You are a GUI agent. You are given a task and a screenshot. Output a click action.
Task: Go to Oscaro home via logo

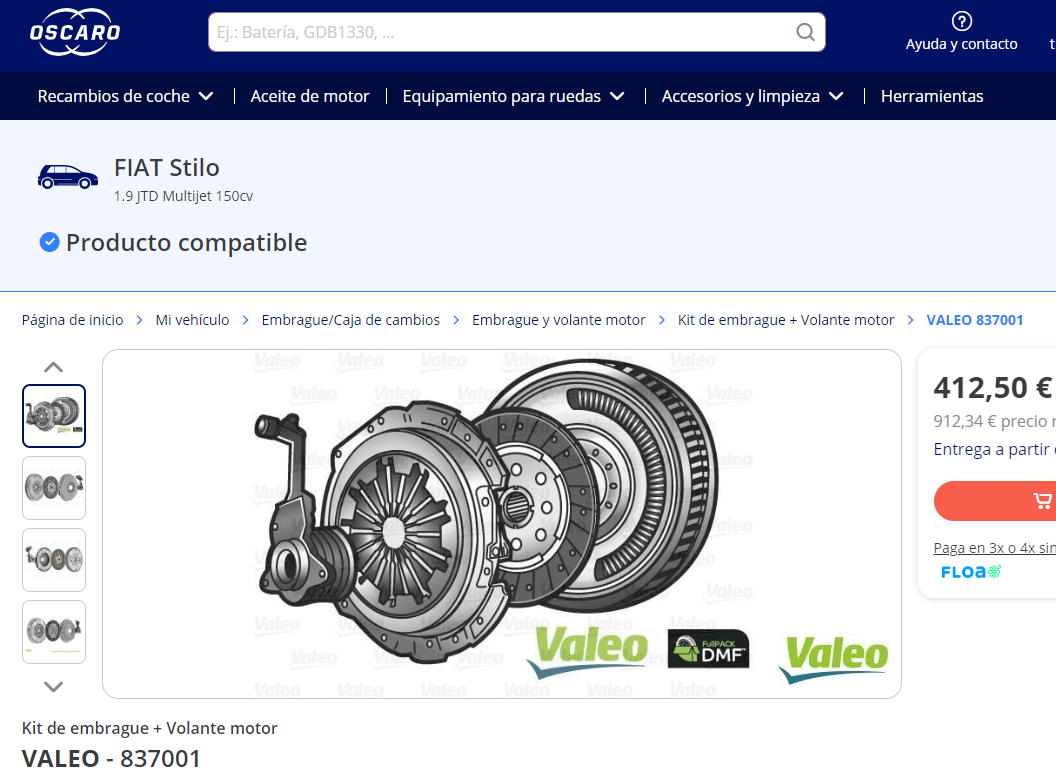75,32
